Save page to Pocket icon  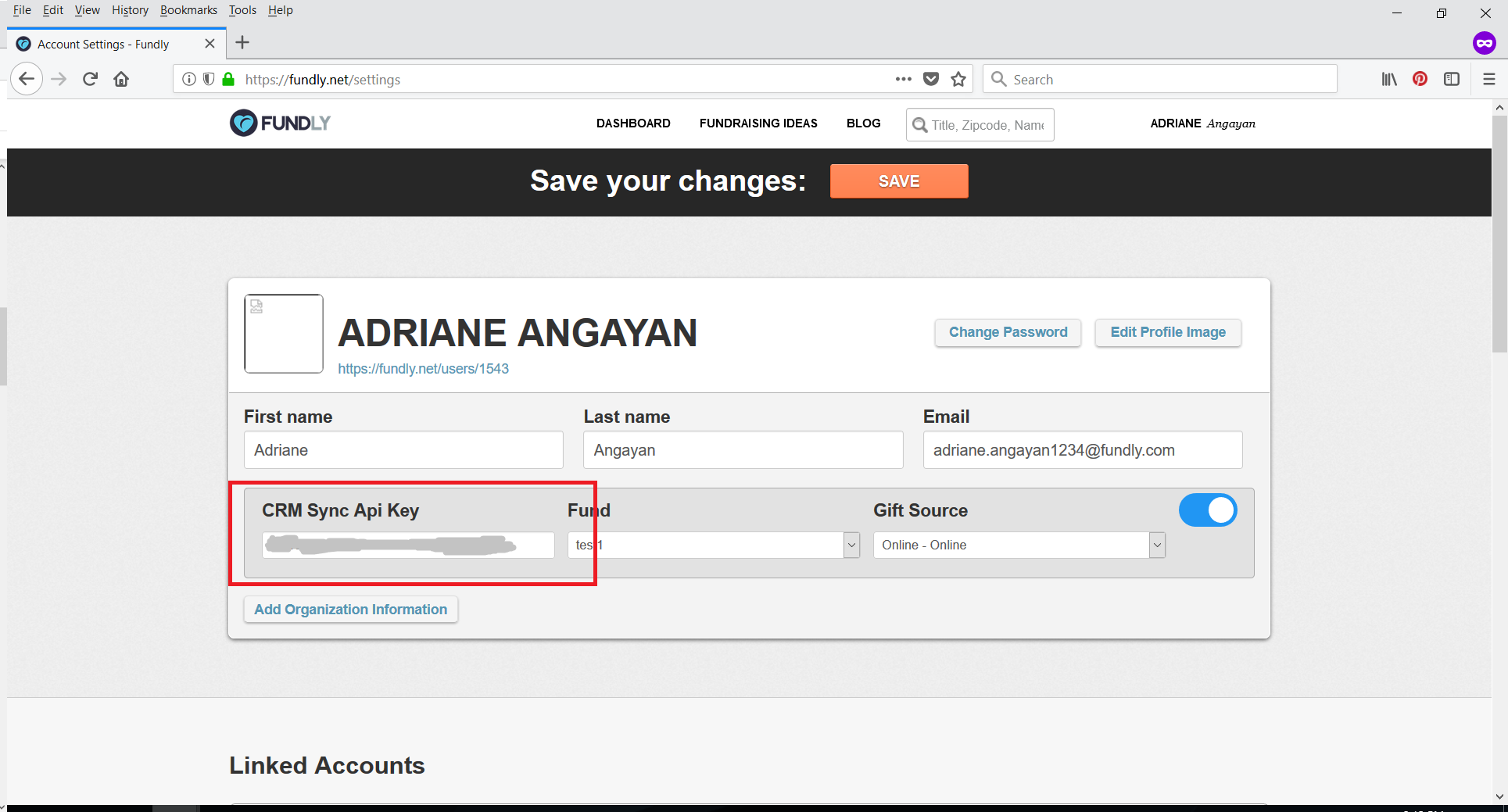click(931, 79)
